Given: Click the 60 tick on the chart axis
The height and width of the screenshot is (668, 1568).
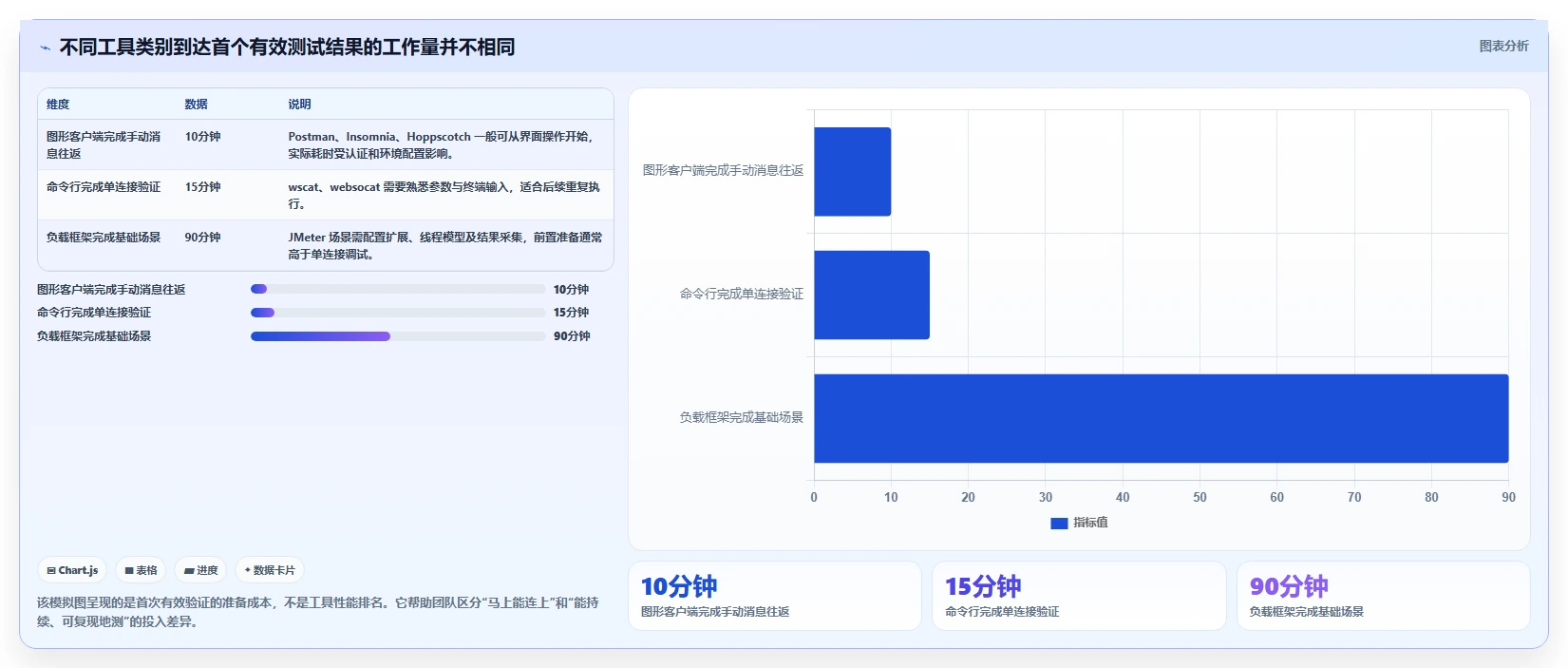Looking at the screenshot, I should click(1276, 497).
